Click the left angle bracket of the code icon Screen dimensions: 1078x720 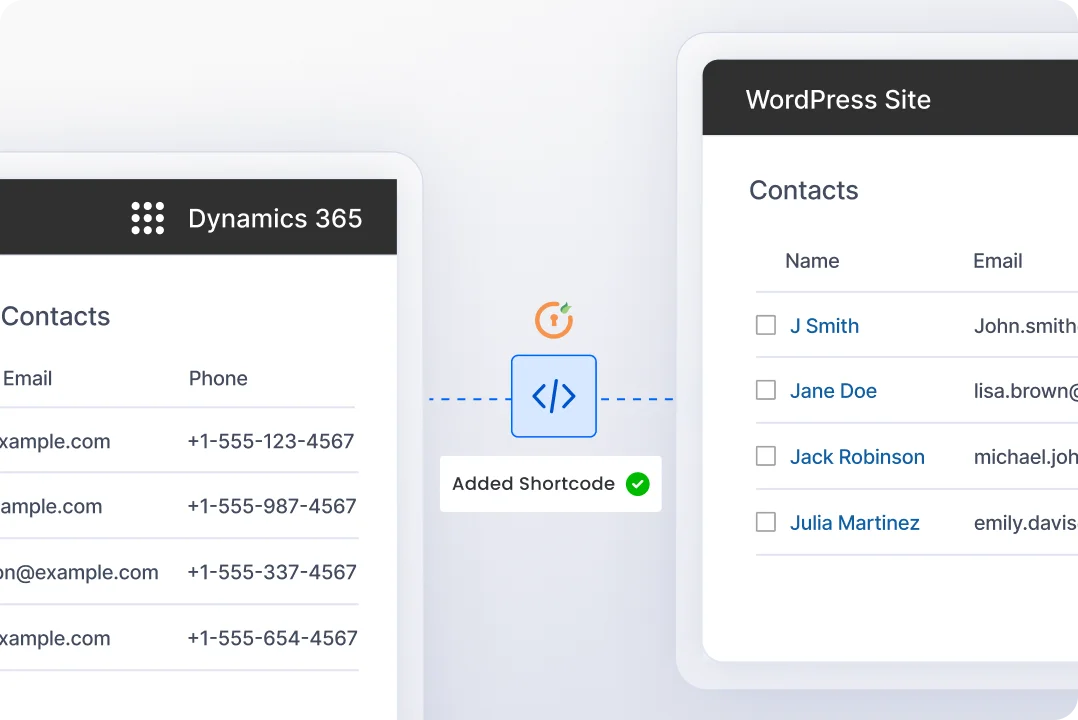point(540,396)
